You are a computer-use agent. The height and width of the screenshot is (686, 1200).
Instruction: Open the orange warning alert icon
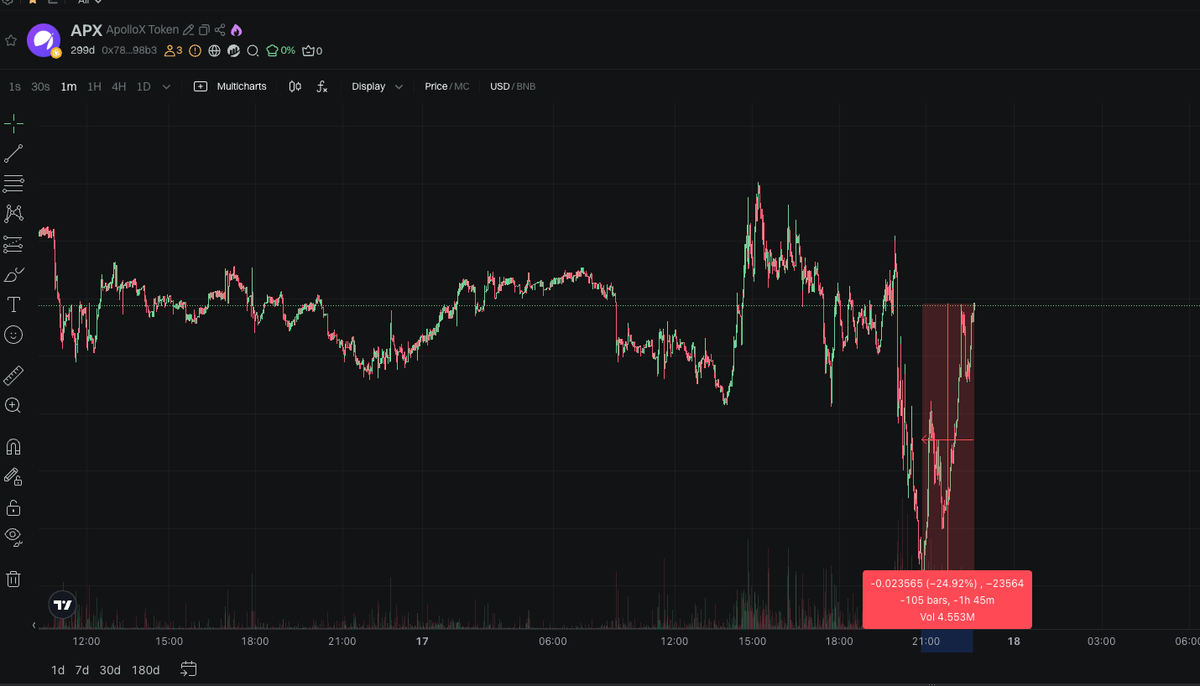[195, 50]
